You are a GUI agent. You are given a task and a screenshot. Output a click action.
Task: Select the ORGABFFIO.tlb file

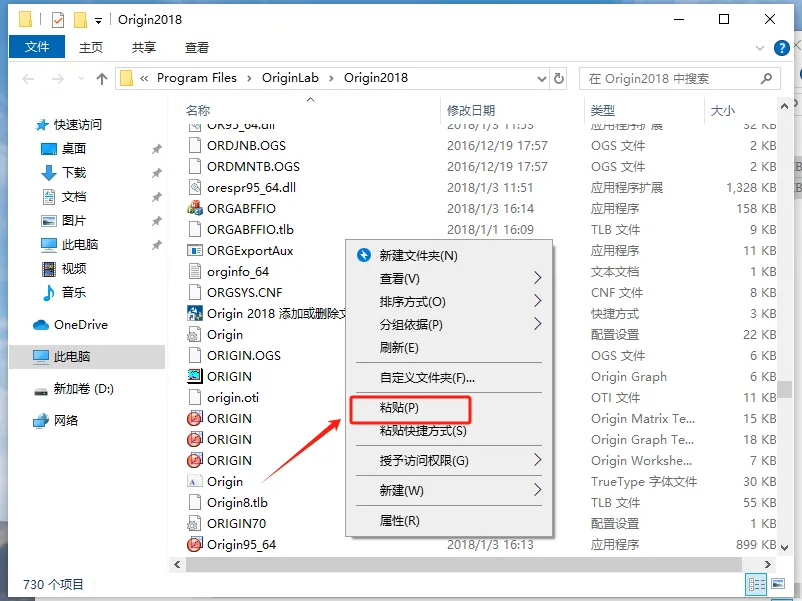click(x=250, y=230)
